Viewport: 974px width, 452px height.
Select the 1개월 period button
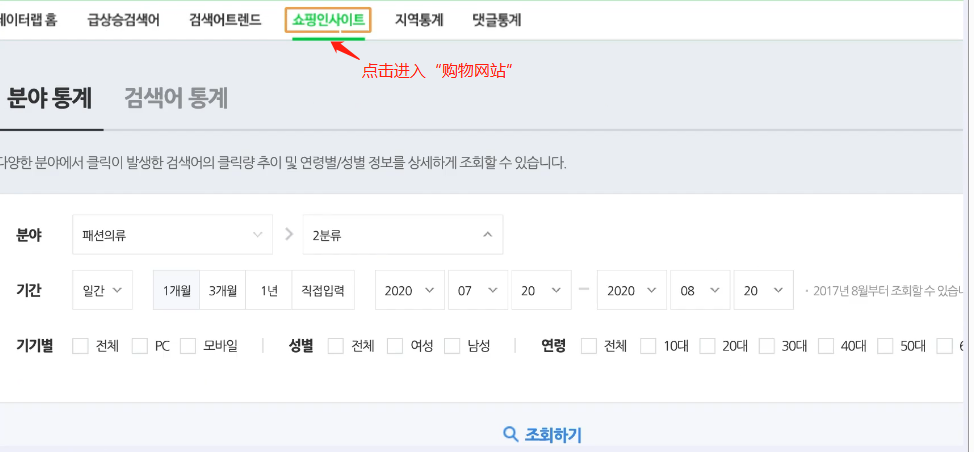[x=177, y=290]
